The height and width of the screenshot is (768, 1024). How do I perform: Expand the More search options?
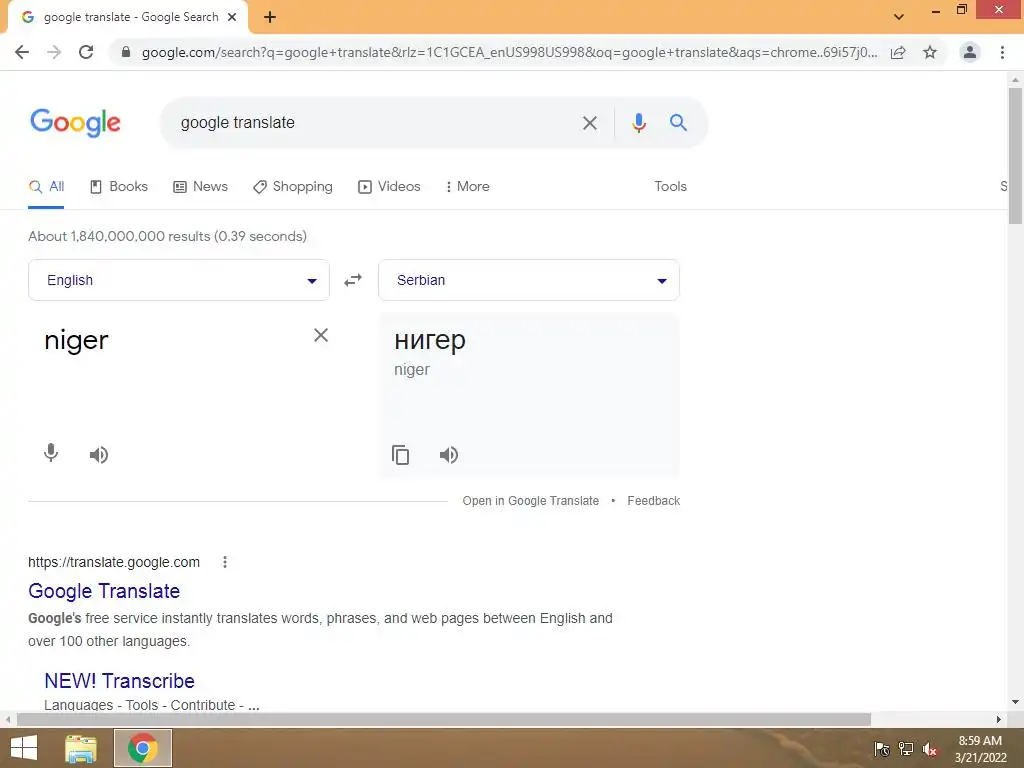point(467,187)
